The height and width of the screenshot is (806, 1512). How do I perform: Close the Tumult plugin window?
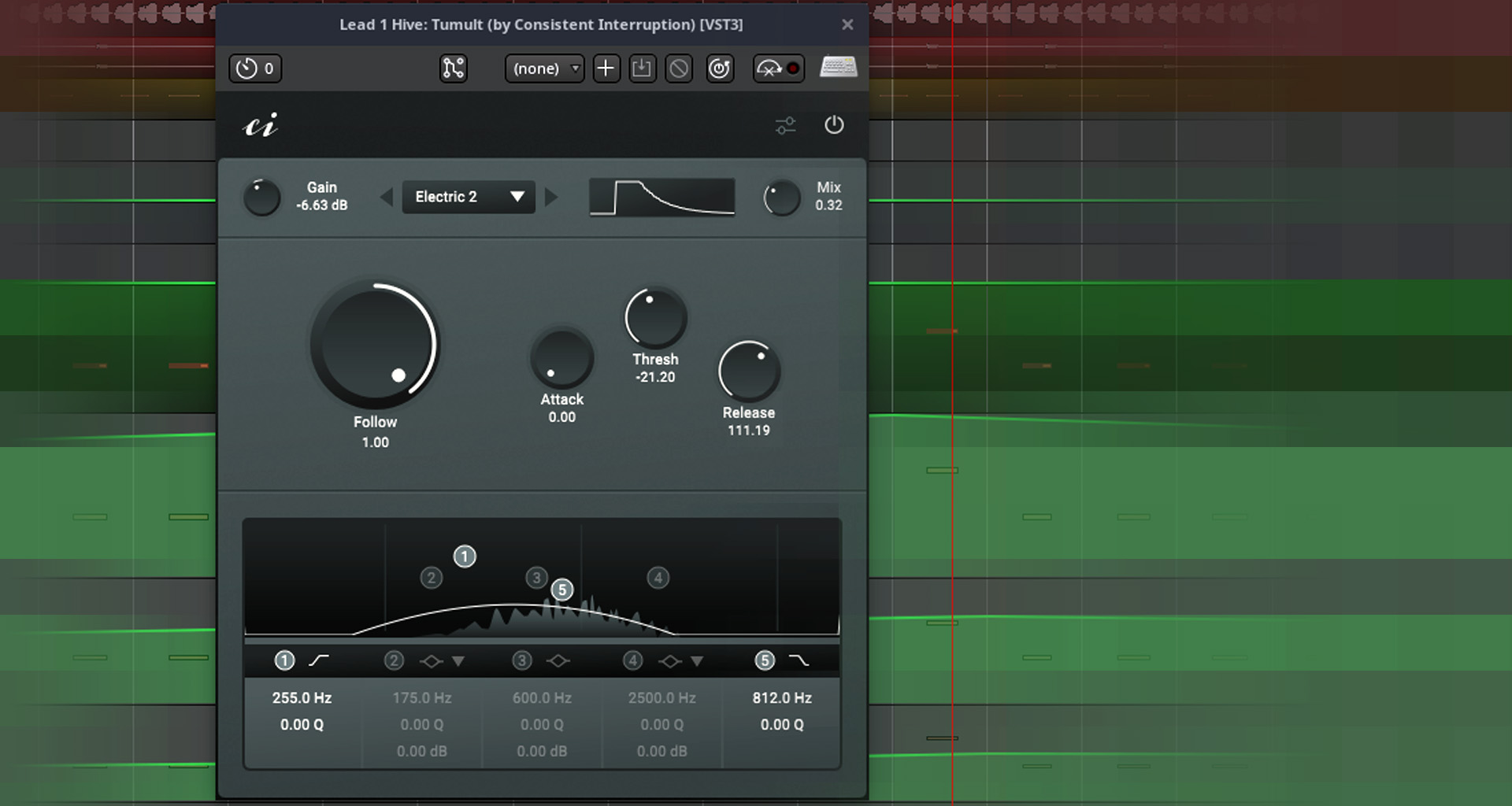pyautogui.click(x=847, y=24)
